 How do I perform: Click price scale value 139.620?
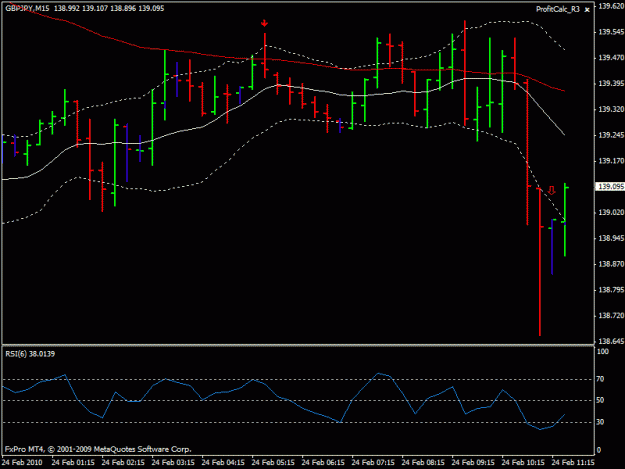(611, 6)
